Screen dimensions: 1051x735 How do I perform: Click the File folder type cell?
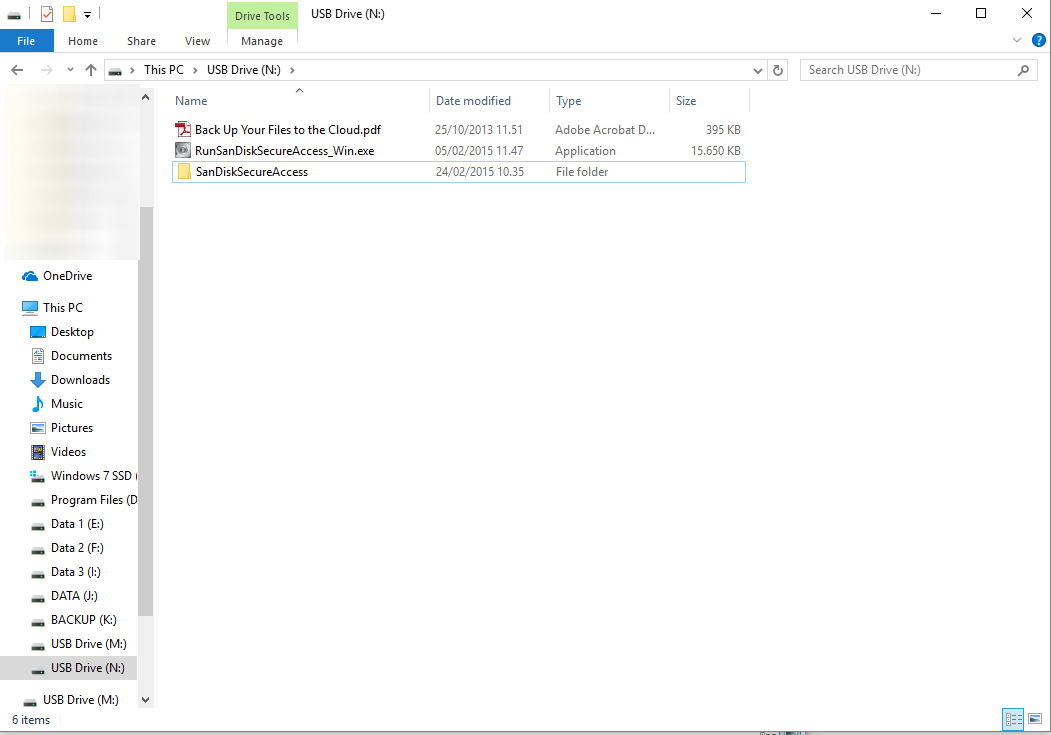pyautogui.click(x=582, y=172)
